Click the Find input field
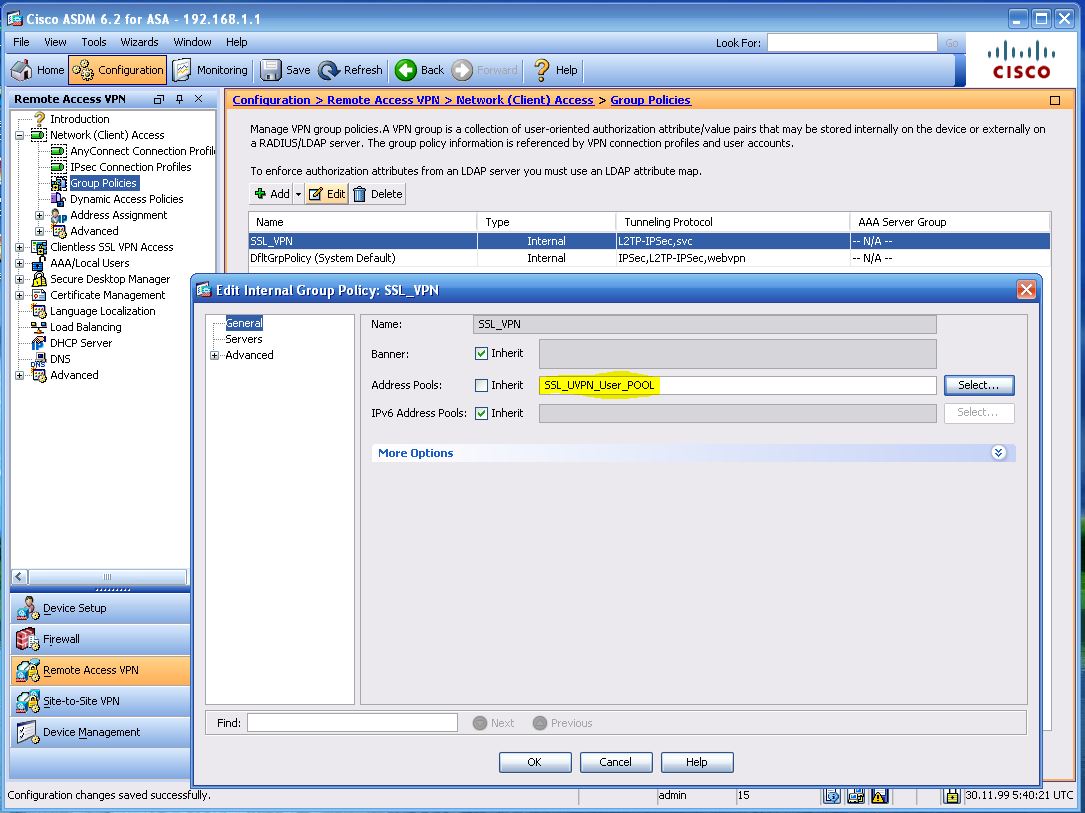The height and width of the screenshot is (813, 1085). 352,722
